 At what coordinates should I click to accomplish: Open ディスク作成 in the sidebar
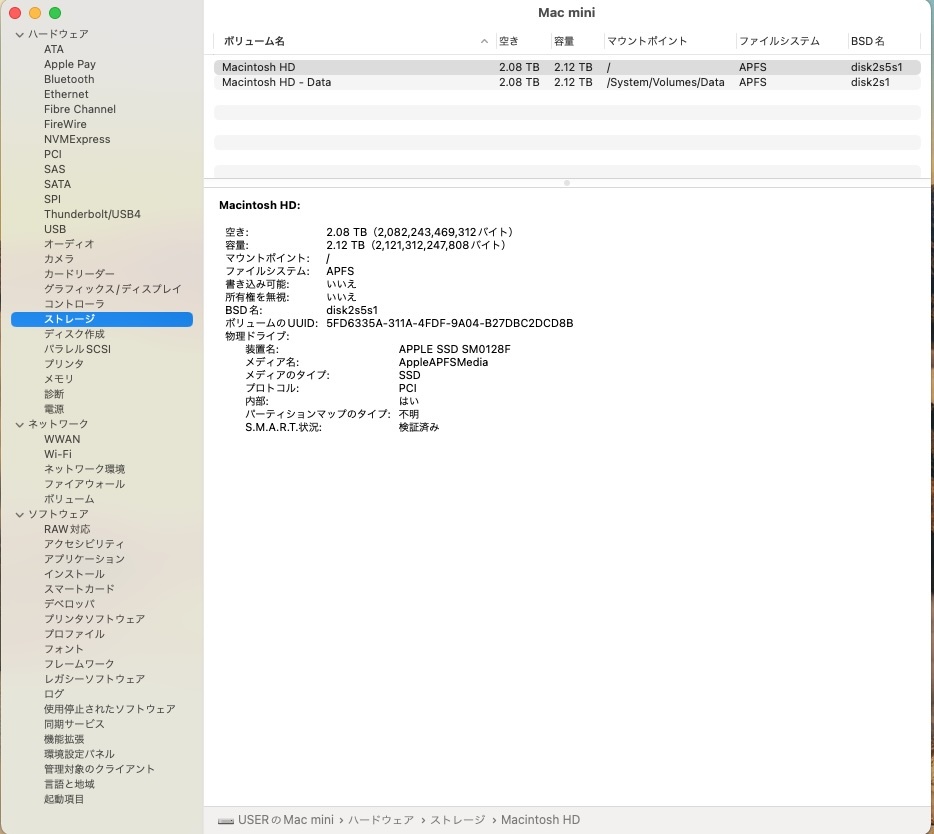click(74, 334)
